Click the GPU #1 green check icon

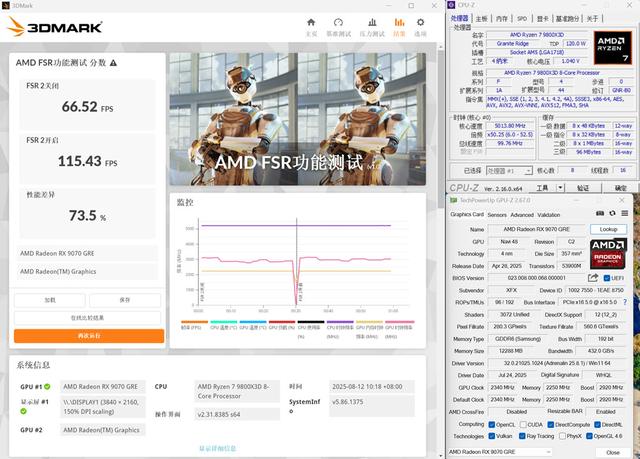click(x=47, y=386)
